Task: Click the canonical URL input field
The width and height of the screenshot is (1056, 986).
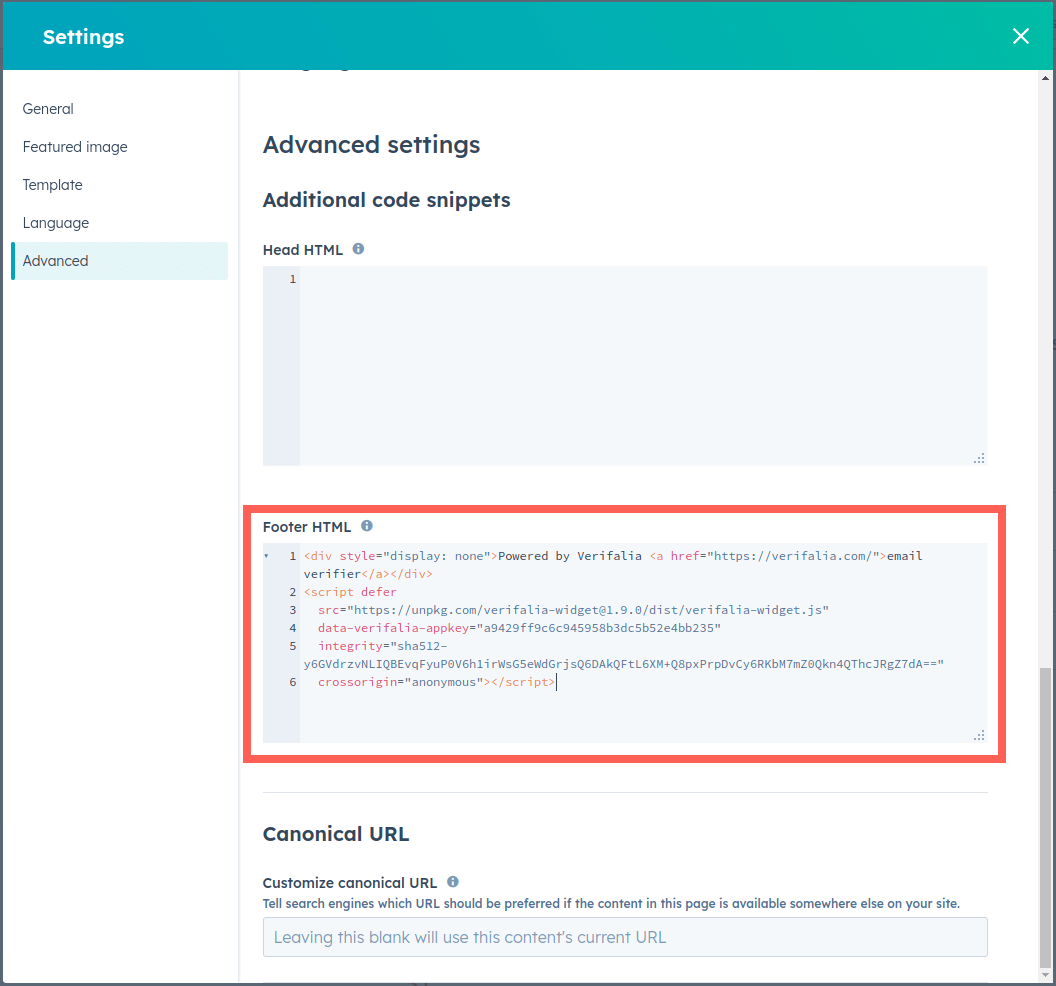Action: tap(625, 937)
